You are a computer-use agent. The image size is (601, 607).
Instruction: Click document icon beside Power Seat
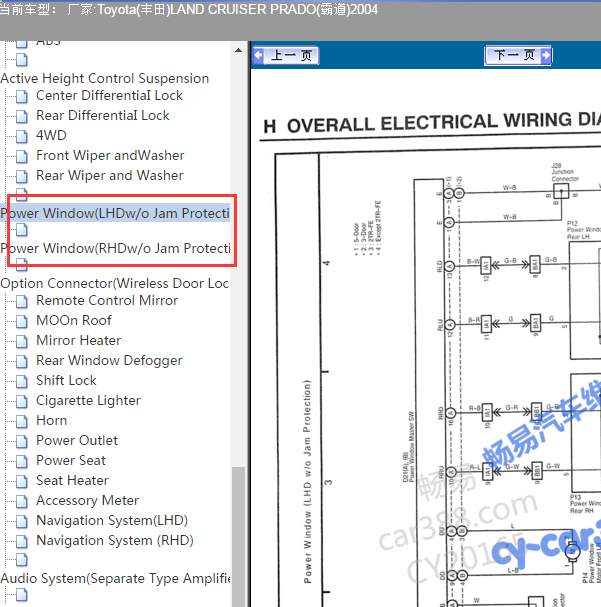pos(22,461)
